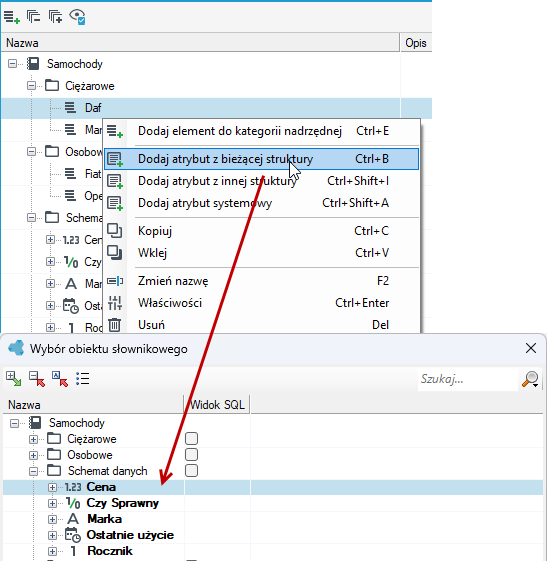Expand the Osobowe folder in the dialog

[x=33, y=455]
